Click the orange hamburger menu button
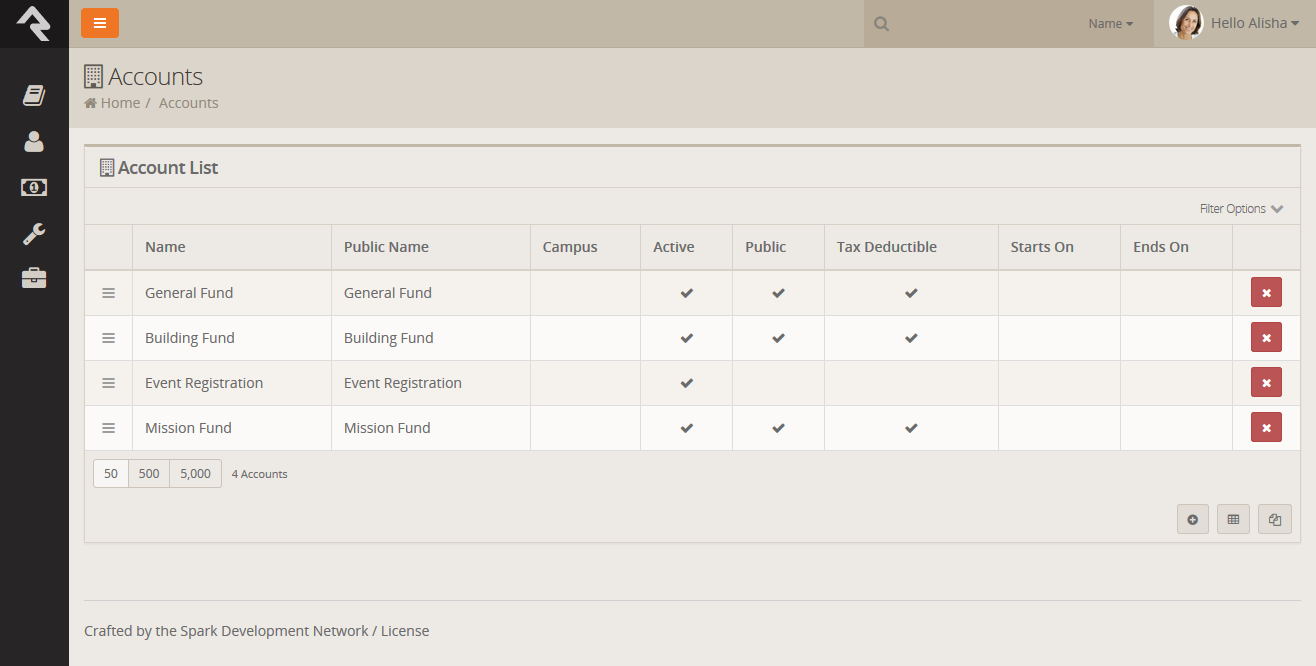The image size is (1316, 666). click(x=99, y=23)
